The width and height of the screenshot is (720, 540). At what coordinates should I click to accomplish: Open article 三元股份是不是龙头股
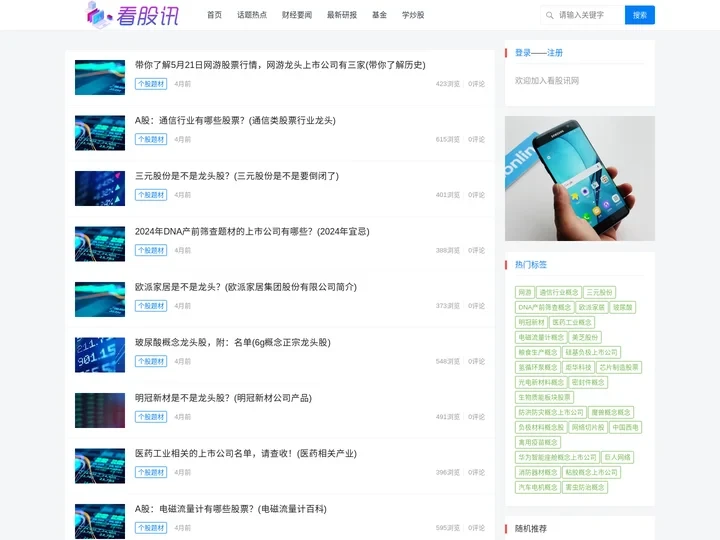tap(236, 176)
